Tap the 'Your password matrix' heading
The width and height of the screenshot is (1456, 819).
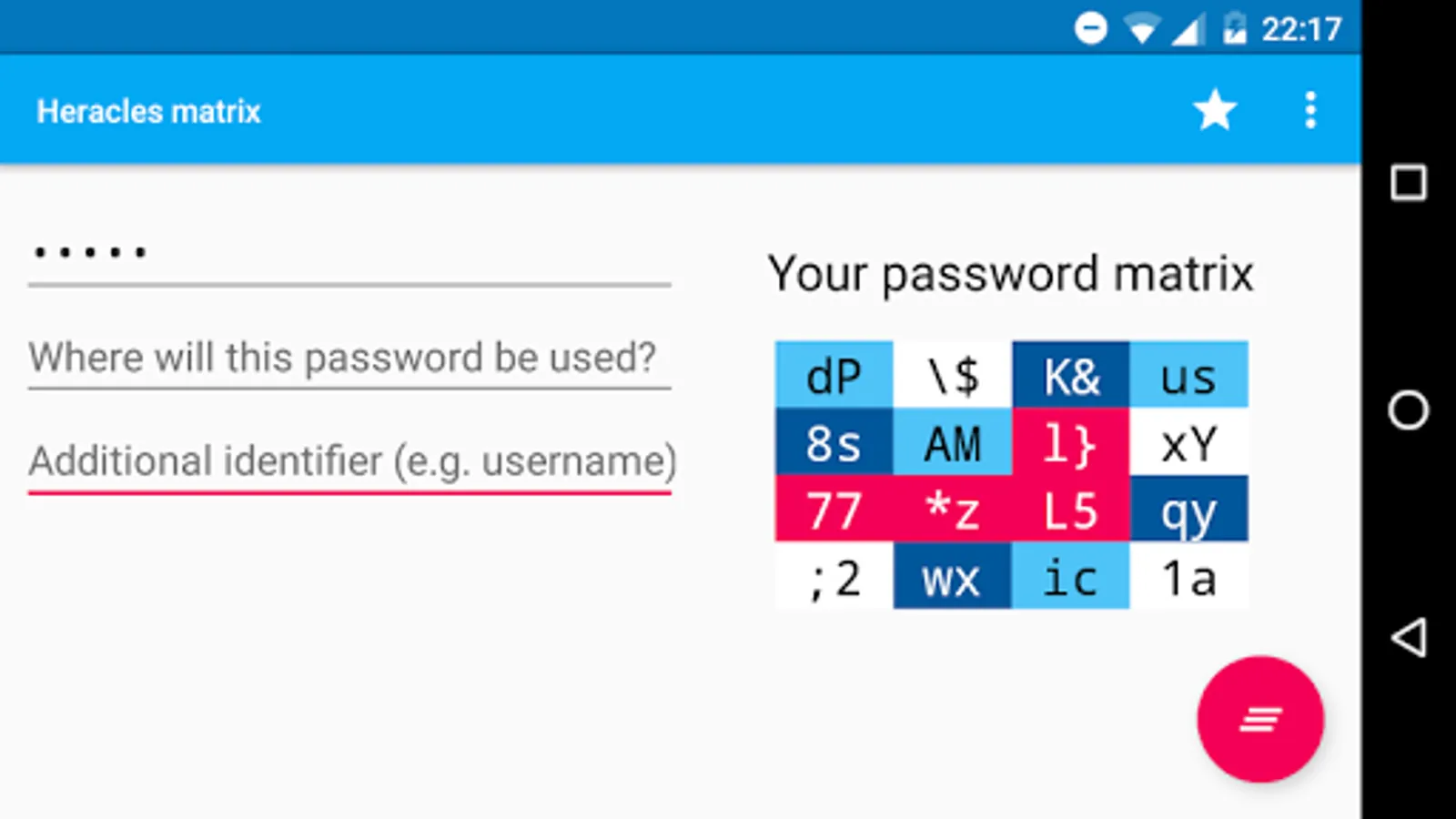(x=1010, y=273)
